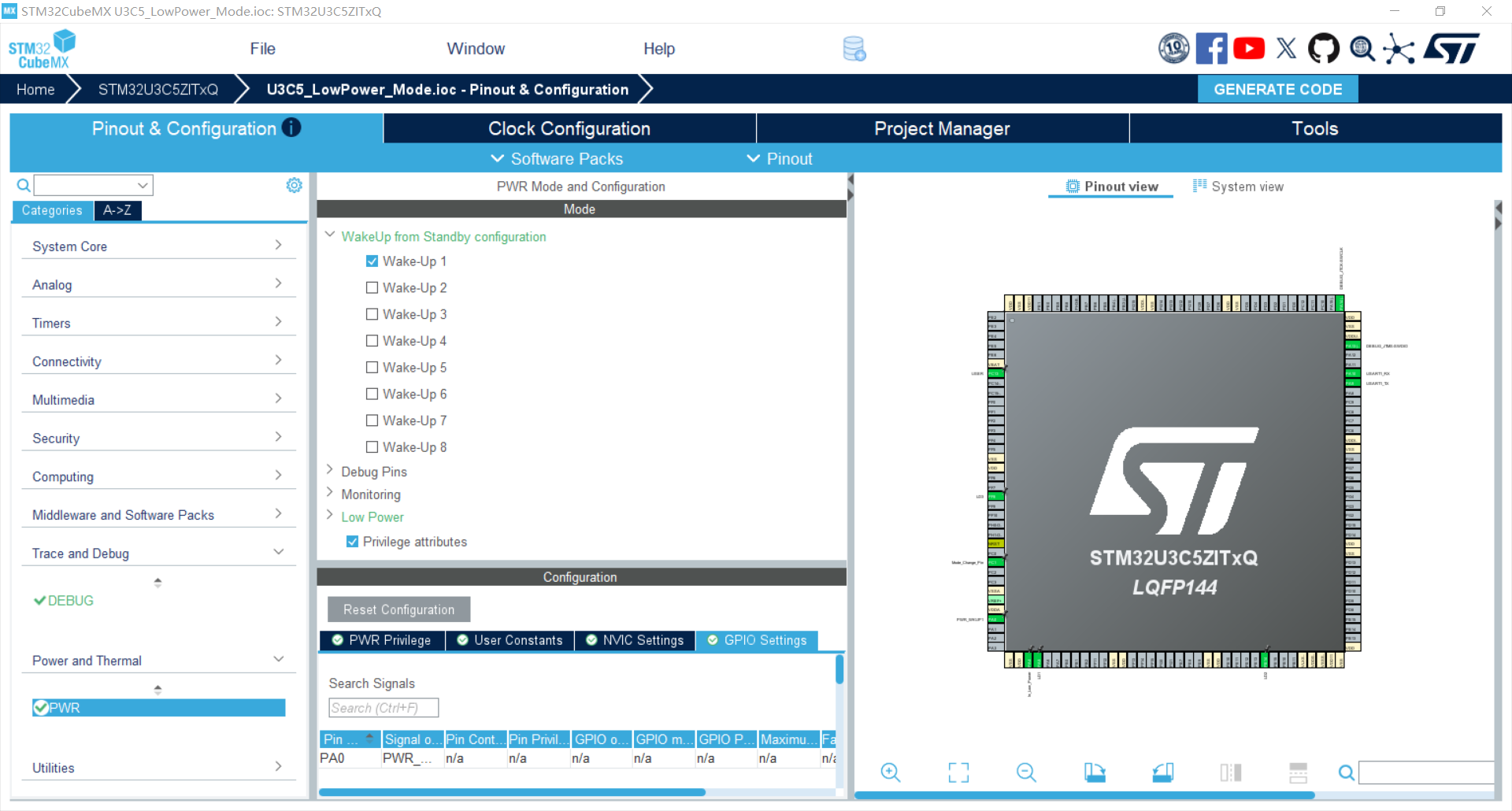
Task: Click the Facebook icon in header
Action: pos(1211,49)
